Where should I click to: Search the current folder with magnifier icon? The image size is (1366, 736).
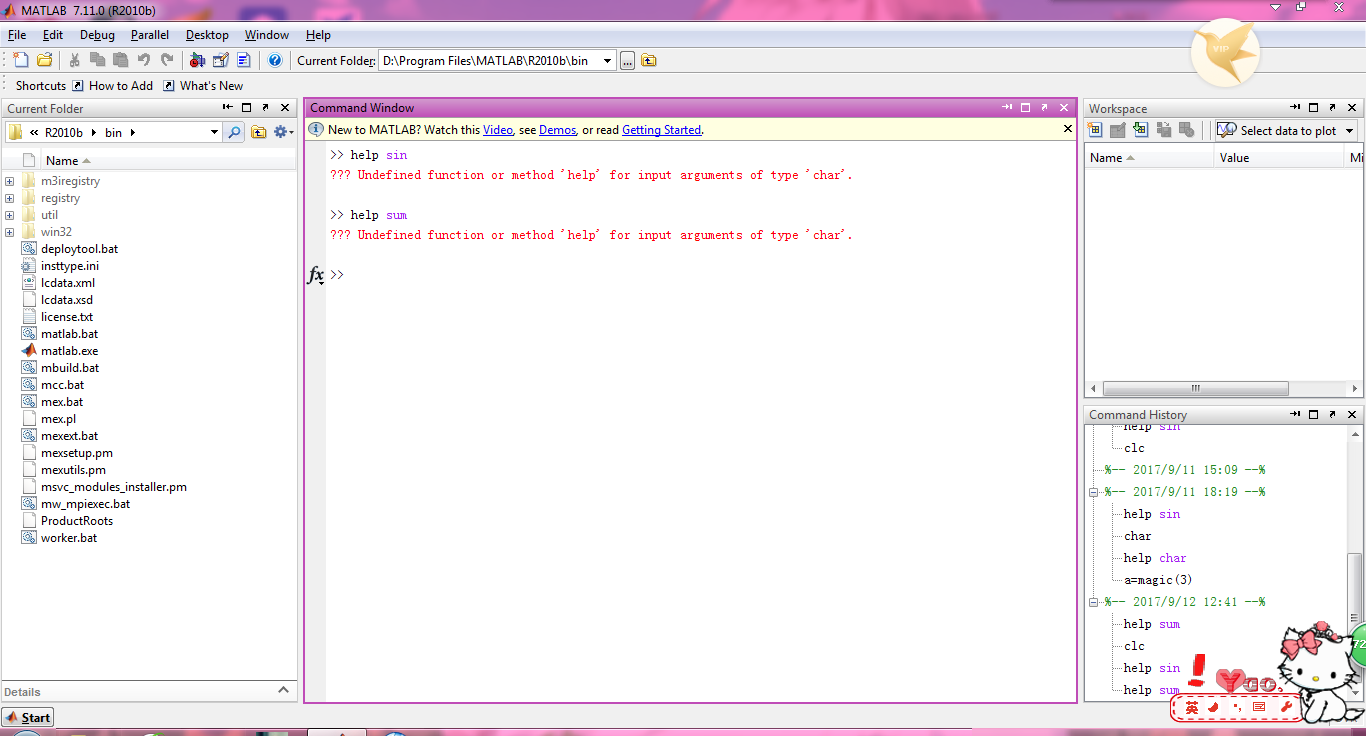coord(234,132)
